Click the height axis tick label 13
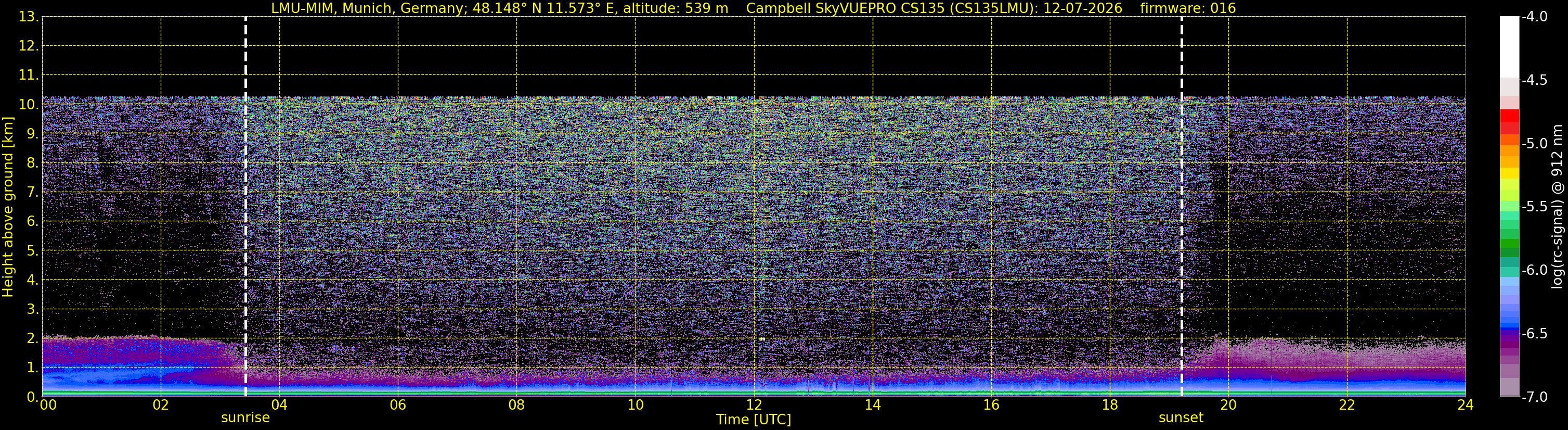The width and height of the screenshot is (1568, 430). [29, 17]
